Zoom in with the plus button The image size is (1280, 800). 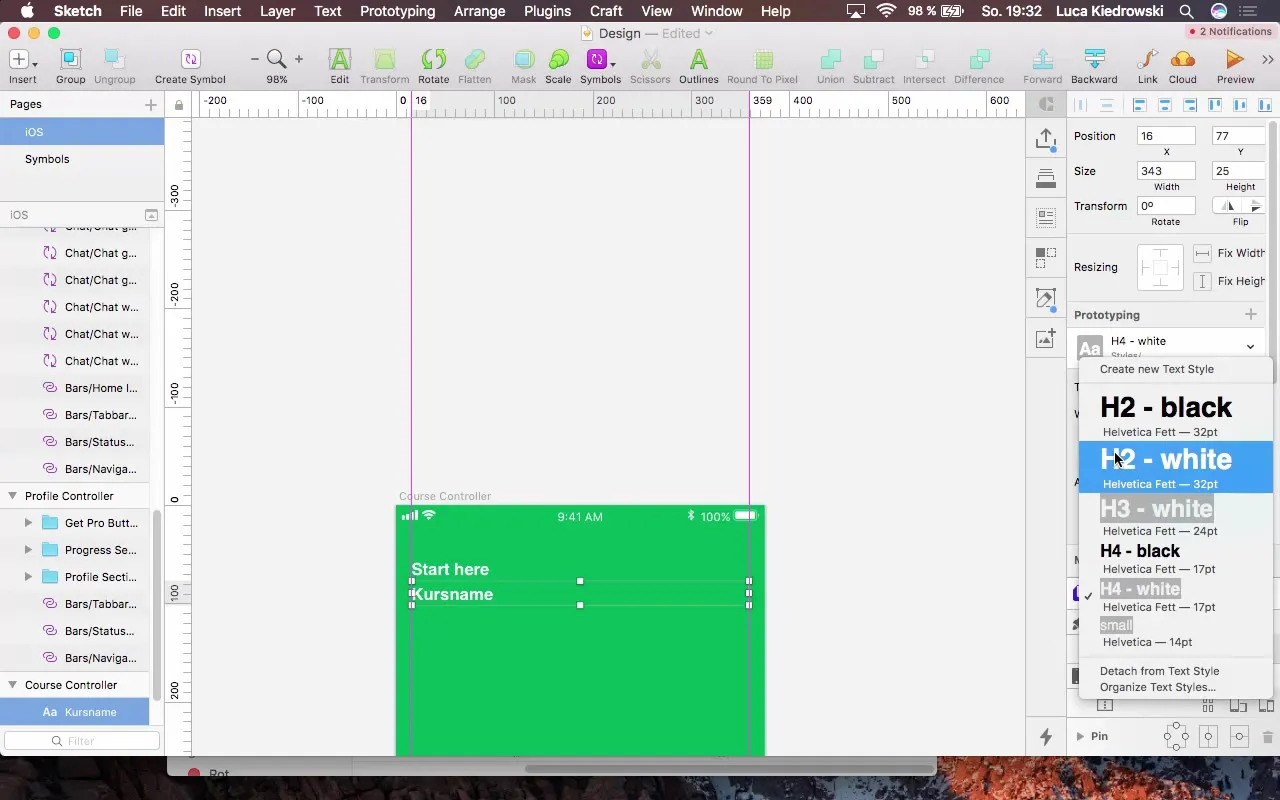coord(298,59)
